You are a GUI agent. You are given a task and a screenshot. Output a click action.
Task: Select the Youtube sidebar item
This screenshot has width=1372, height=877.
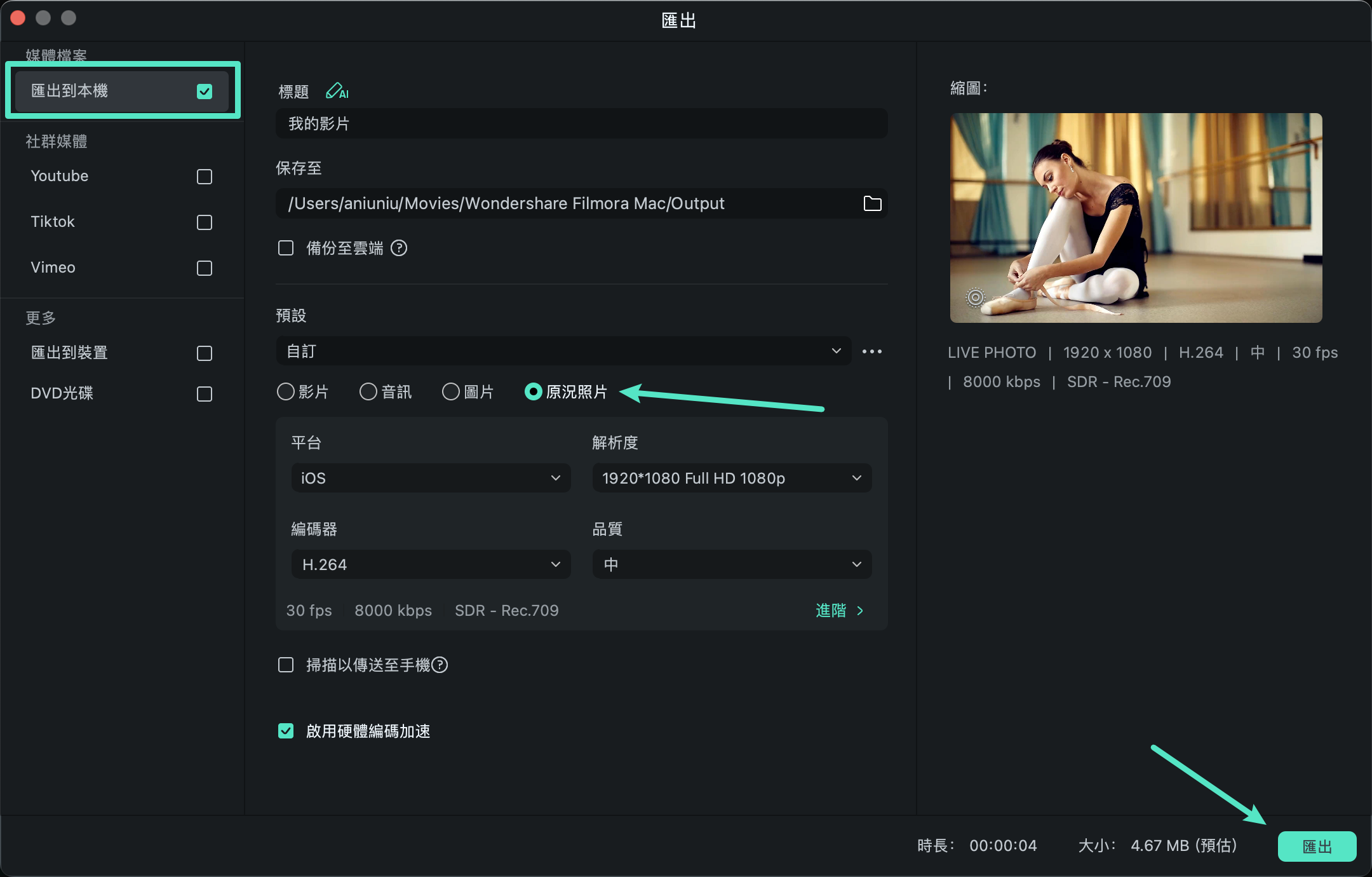tap(121, 176)
